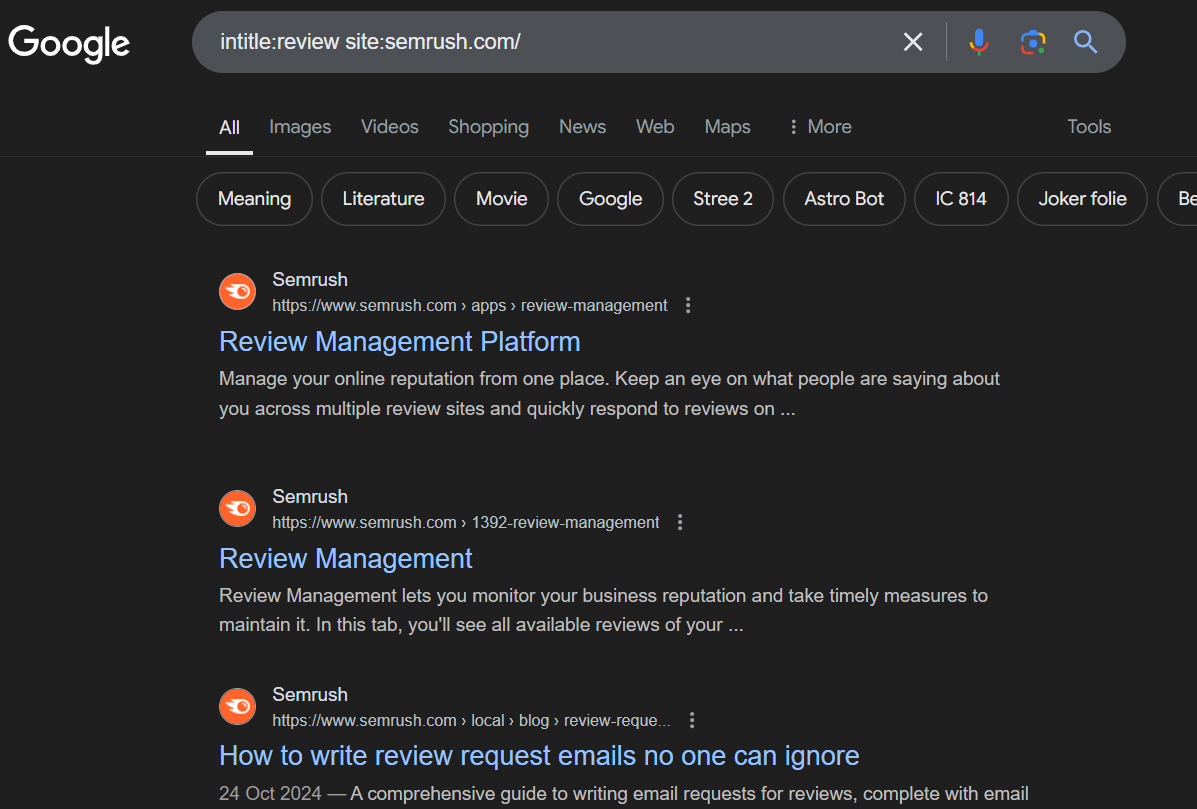Open the Tools options
Image resolution: width=1197 pixels, height=809 pixels.
point(1089,127)
